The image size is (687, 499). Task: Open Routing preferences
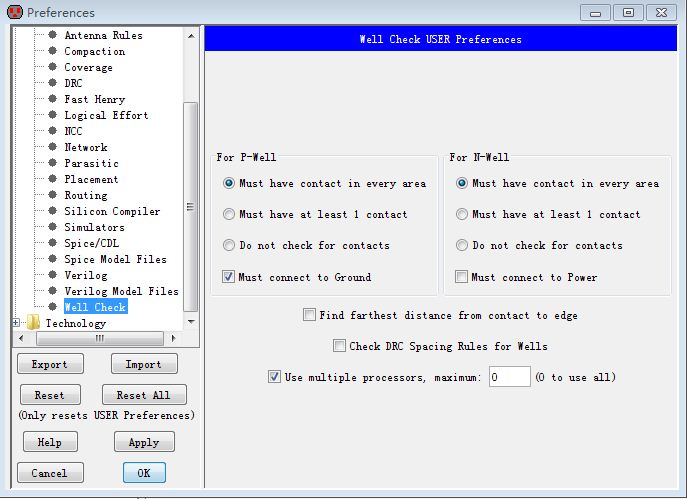(86, 195)
